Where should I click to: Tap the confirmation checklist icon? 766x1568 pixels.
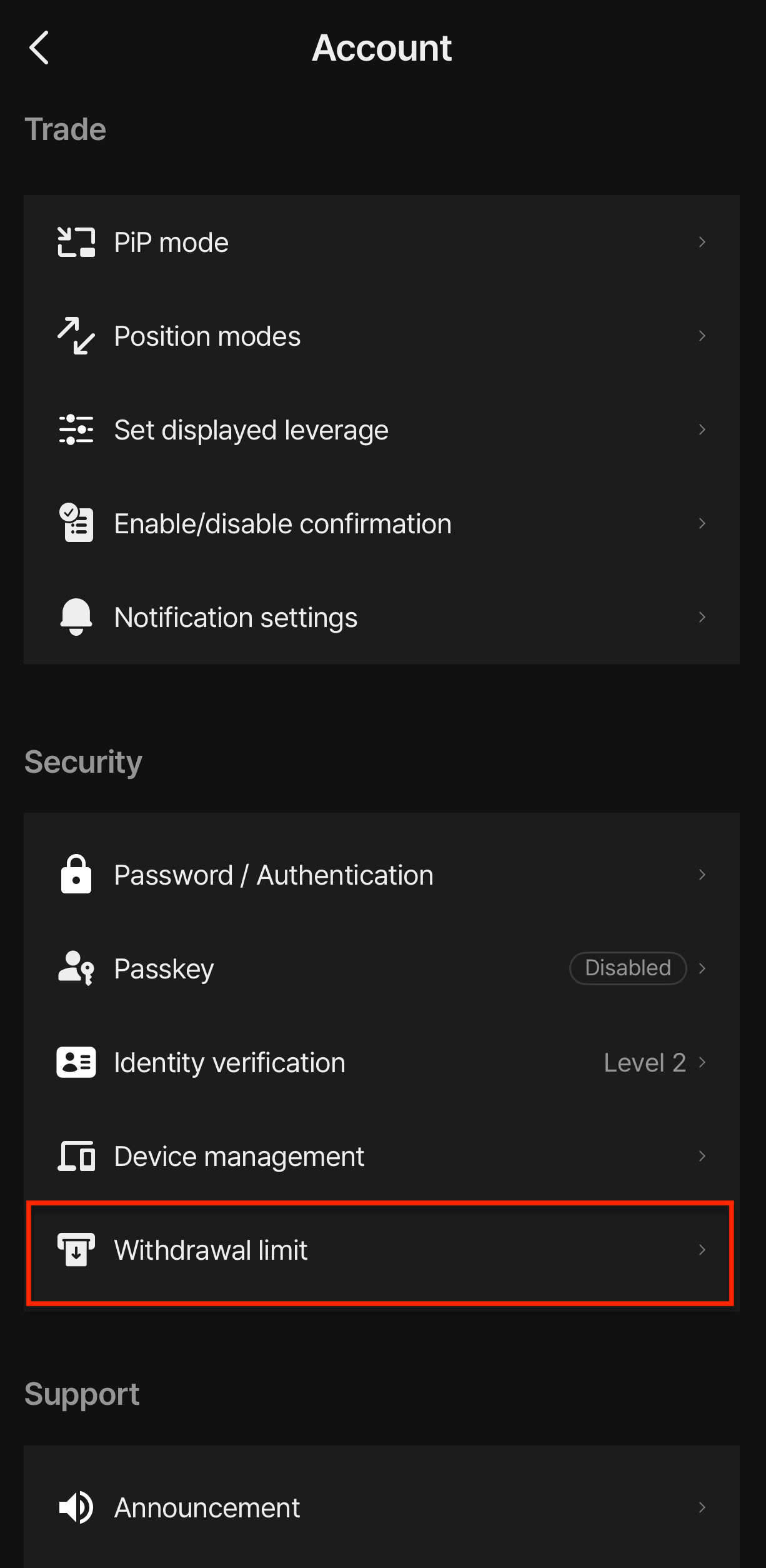(76, 523)
